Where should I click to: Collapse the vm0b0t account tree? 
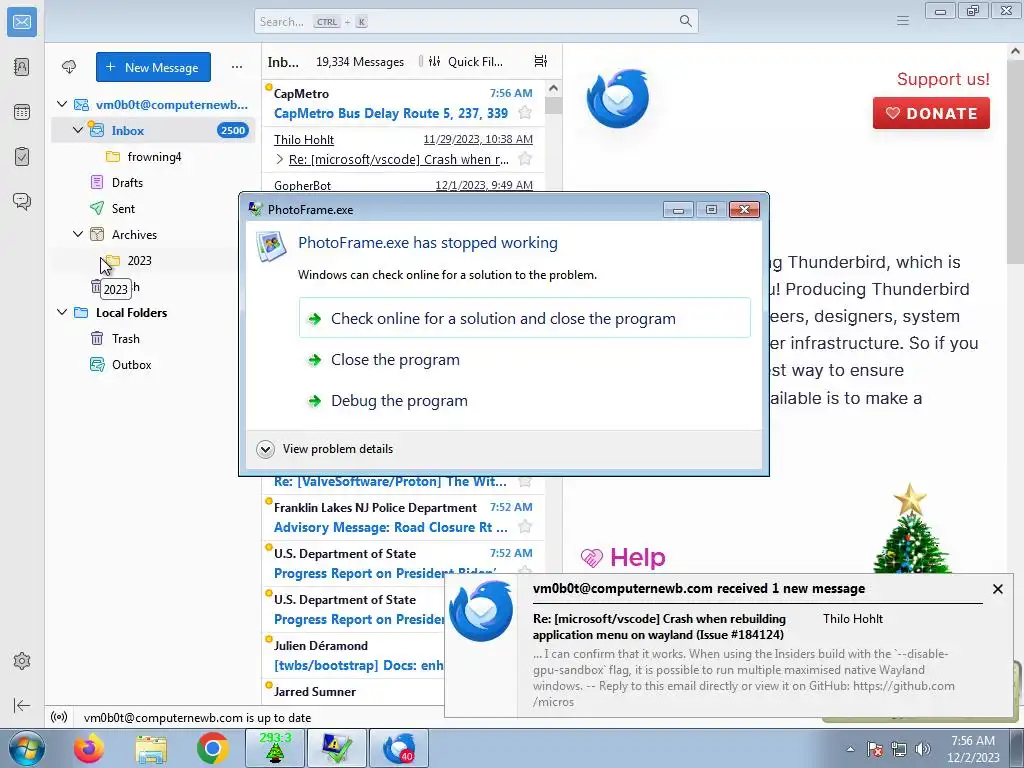[x=62, y=104]
